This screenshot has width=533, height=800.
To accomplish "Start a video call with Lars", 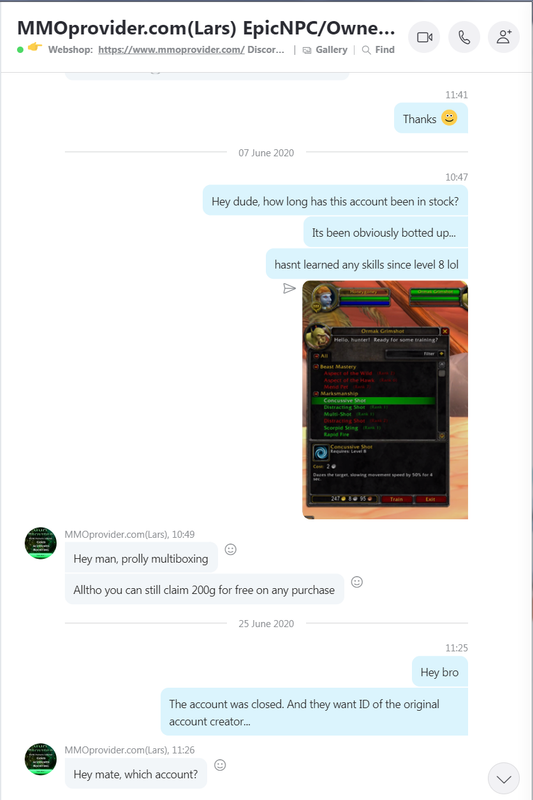I will click(x=424, y=37).
